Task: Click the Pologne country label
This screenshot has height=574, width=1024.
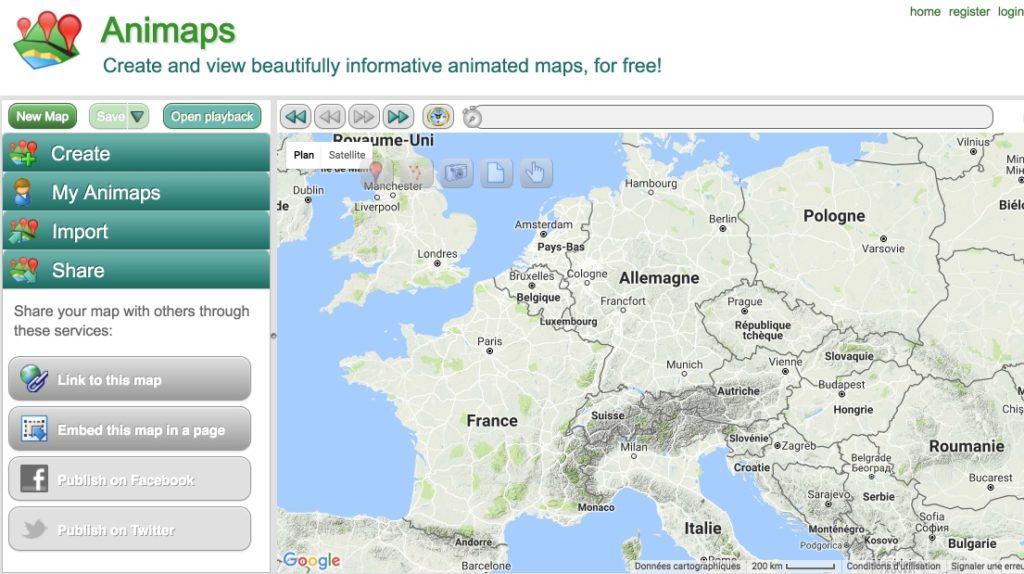Action: (834, 216)
